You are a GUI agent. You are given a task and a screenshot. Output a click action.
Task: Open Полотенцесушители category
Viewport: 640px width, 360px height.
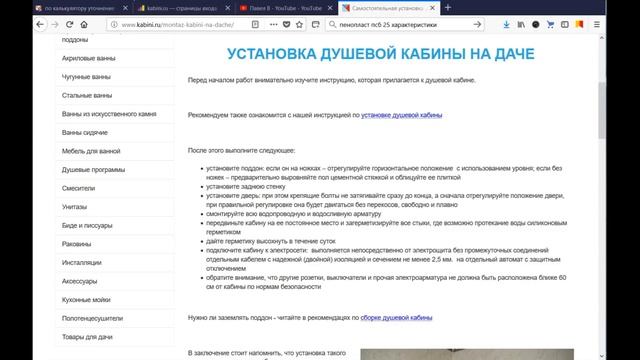92,318
